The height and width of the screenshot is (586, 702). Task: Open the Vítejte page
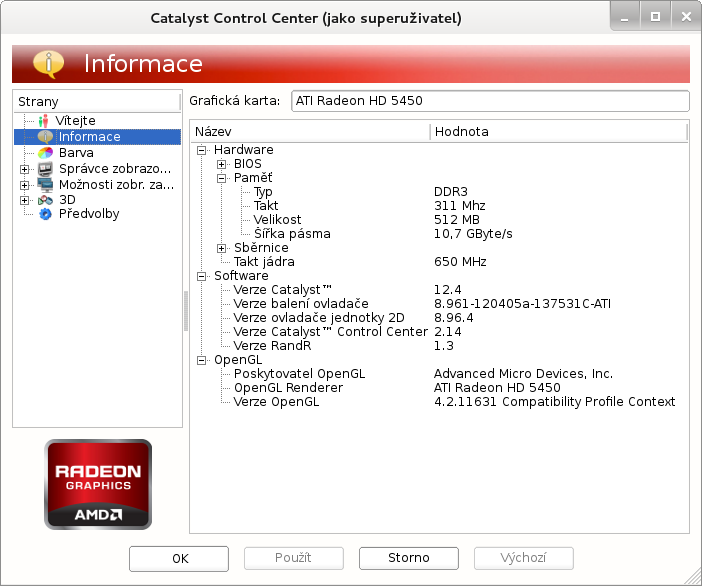(x=75, y=121)
